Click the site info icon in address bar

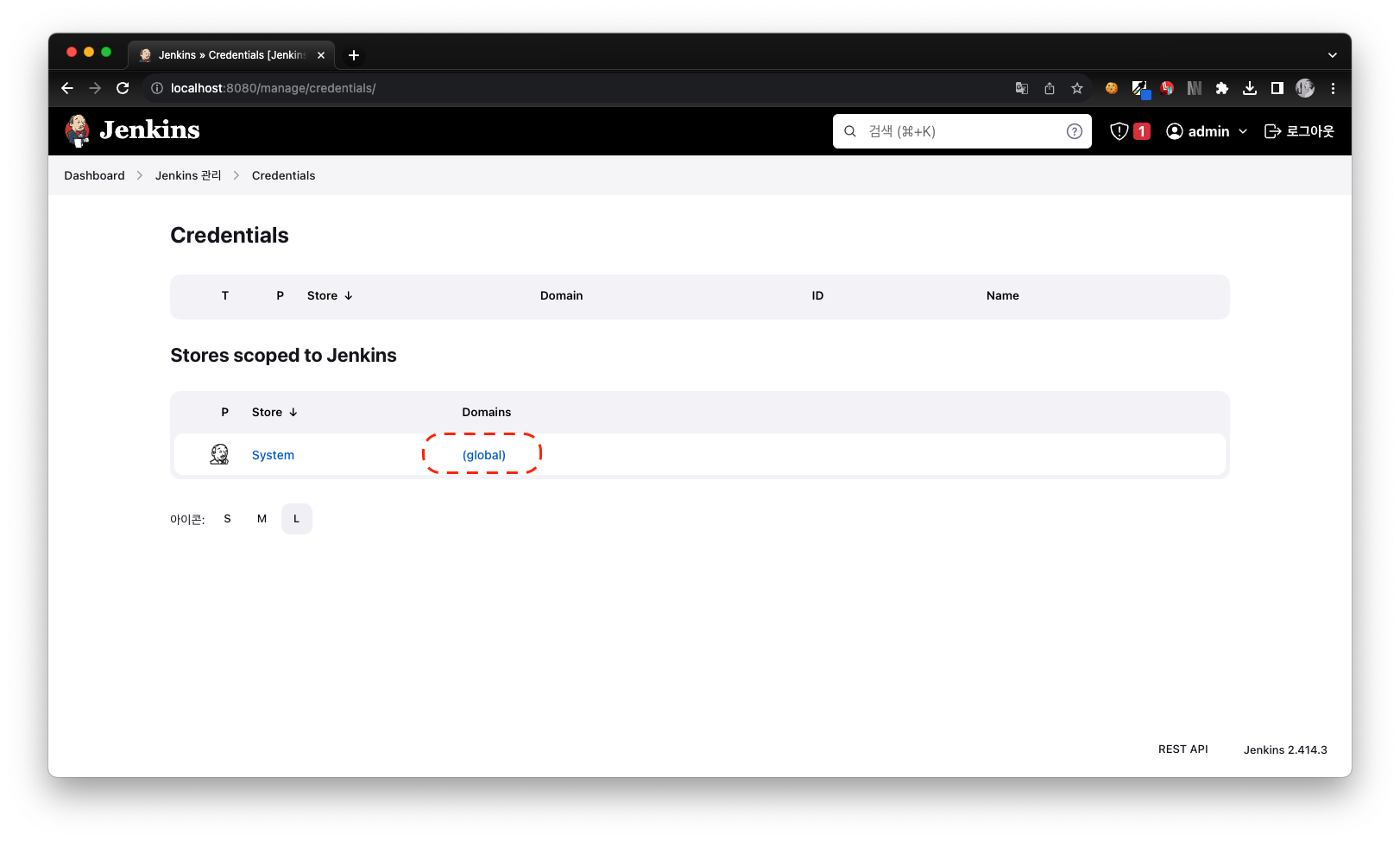click(157, 88)
